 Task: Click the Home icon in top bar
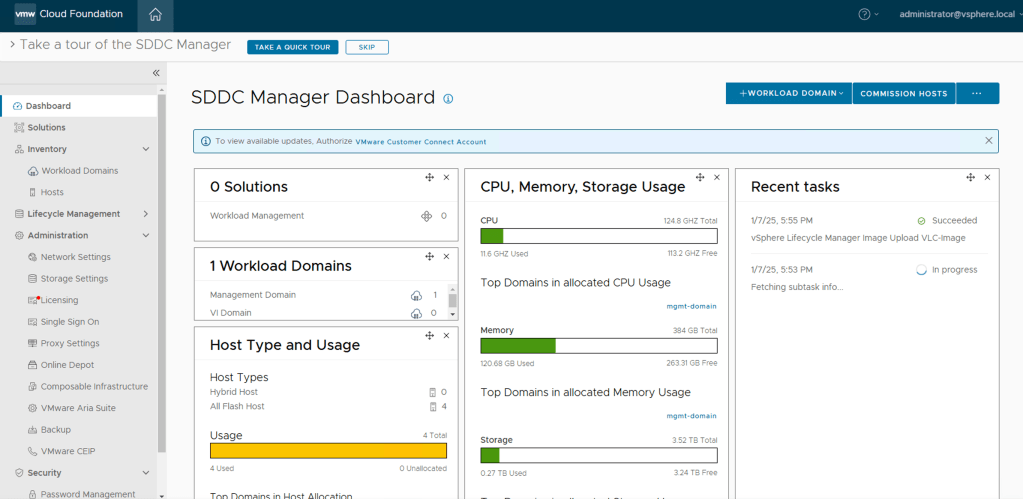[155, 14]
